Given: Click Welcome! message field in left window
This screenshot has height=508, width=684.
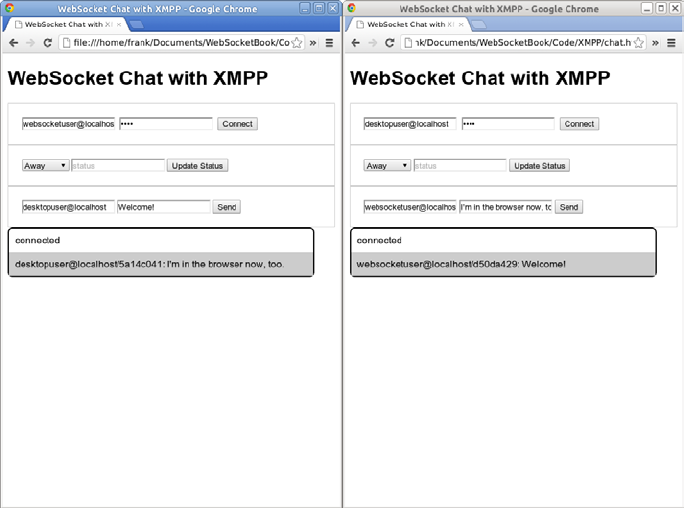Looking at the screenshot, I should pos(164,207).
